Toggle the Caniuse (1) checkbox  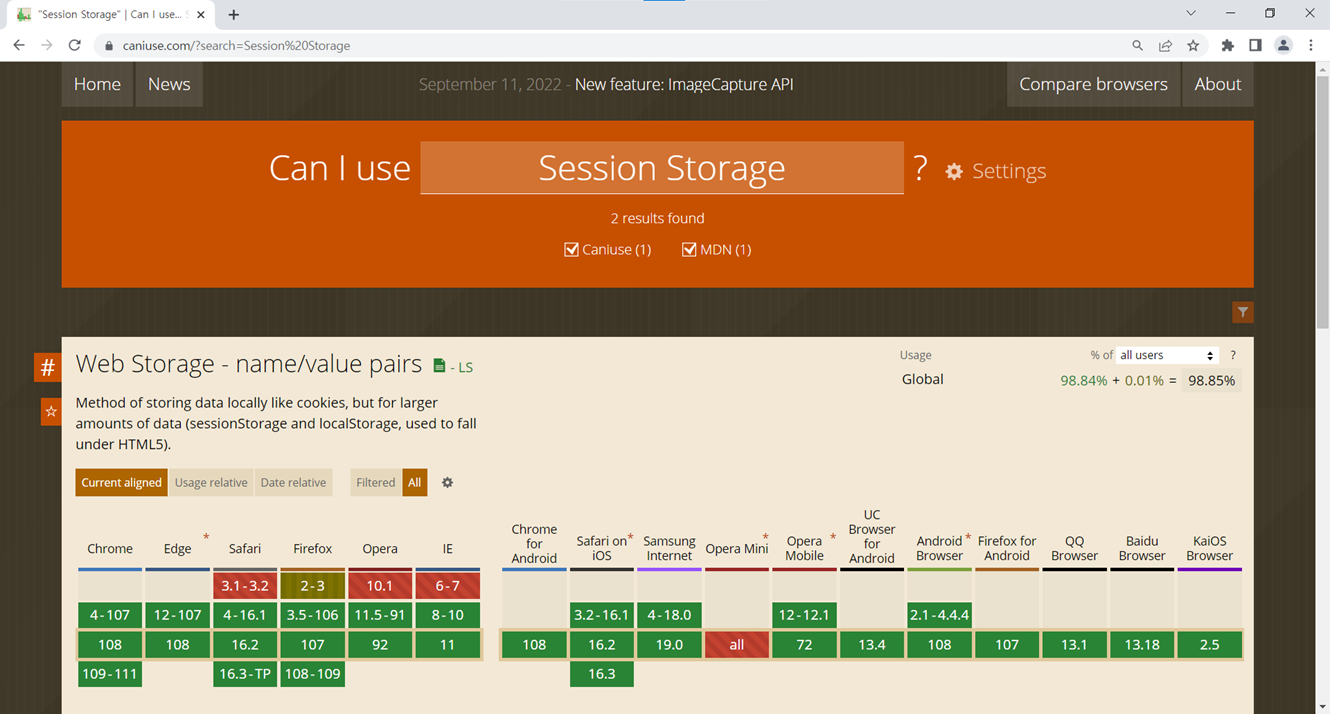tap(572, 249)
